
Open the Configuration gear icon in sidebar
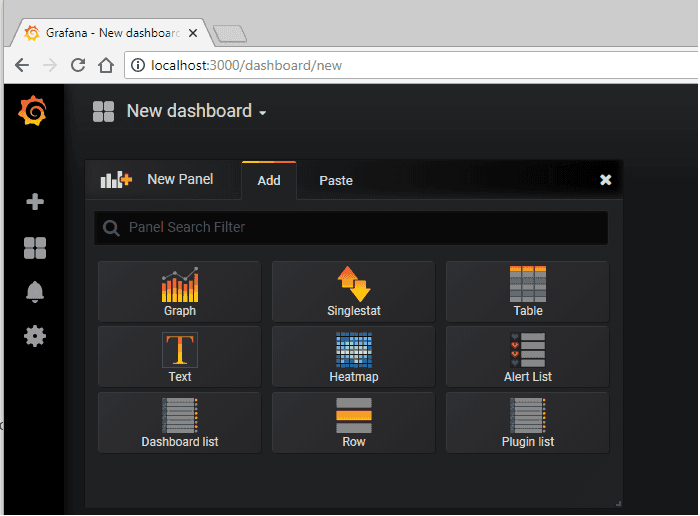point(35,336)
